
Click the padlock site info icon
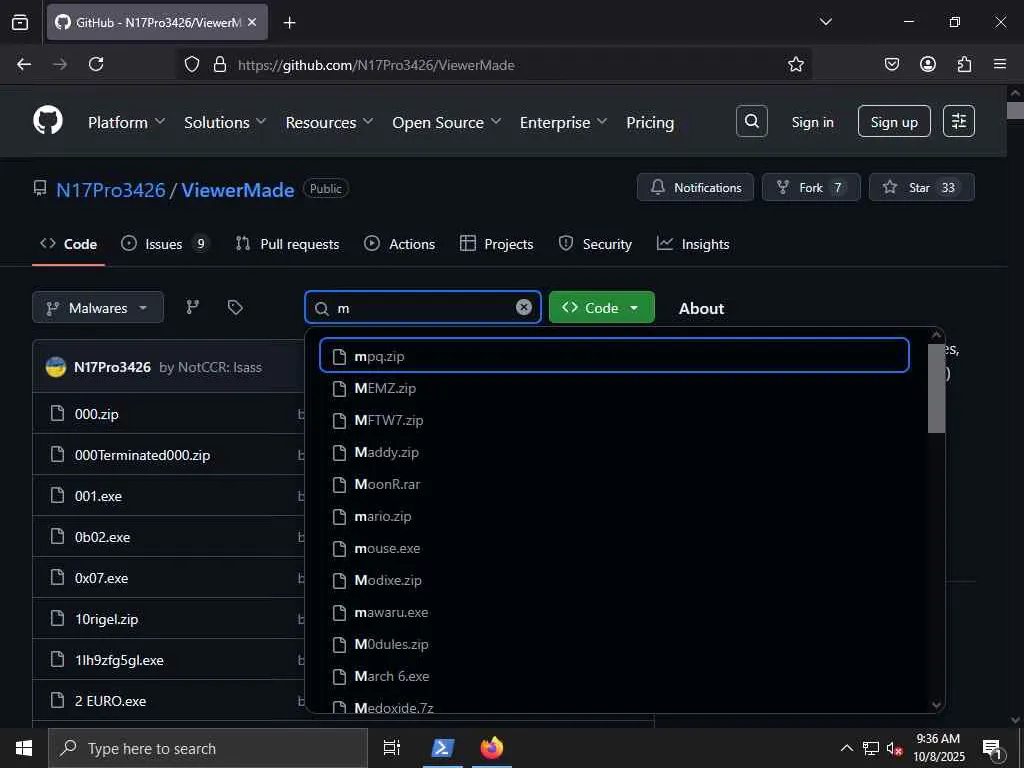coord(220,64)
